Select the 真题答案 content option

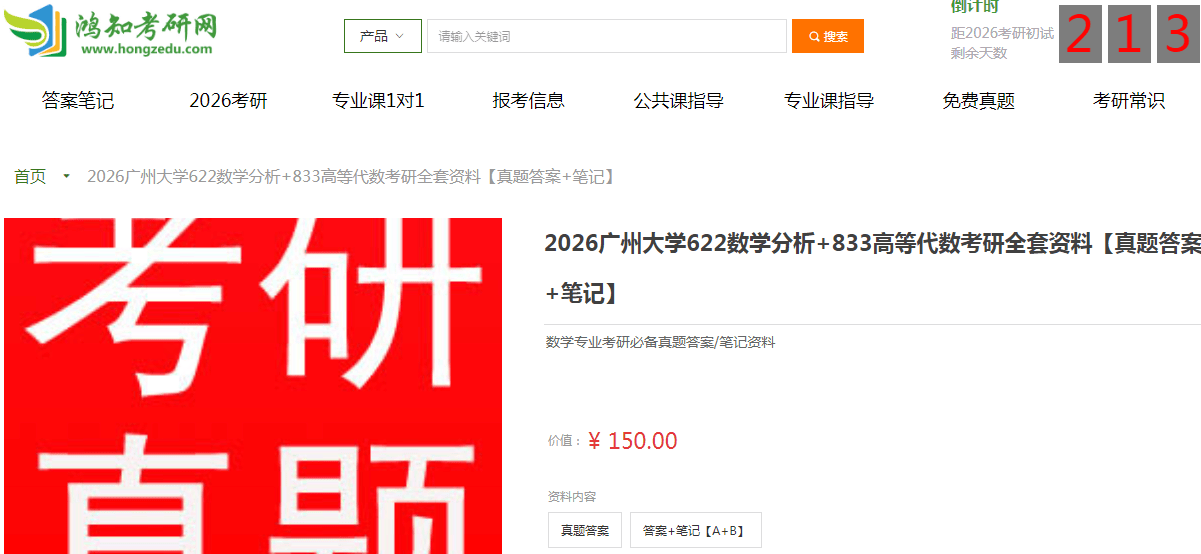click(x=585, y=531)
